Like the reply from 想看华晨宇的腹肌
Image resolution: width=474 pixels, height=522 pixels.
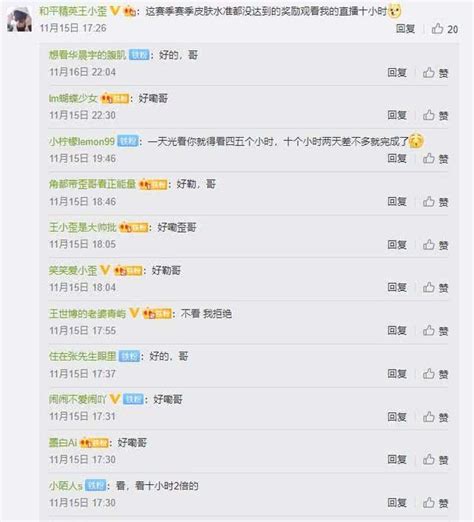435,73
